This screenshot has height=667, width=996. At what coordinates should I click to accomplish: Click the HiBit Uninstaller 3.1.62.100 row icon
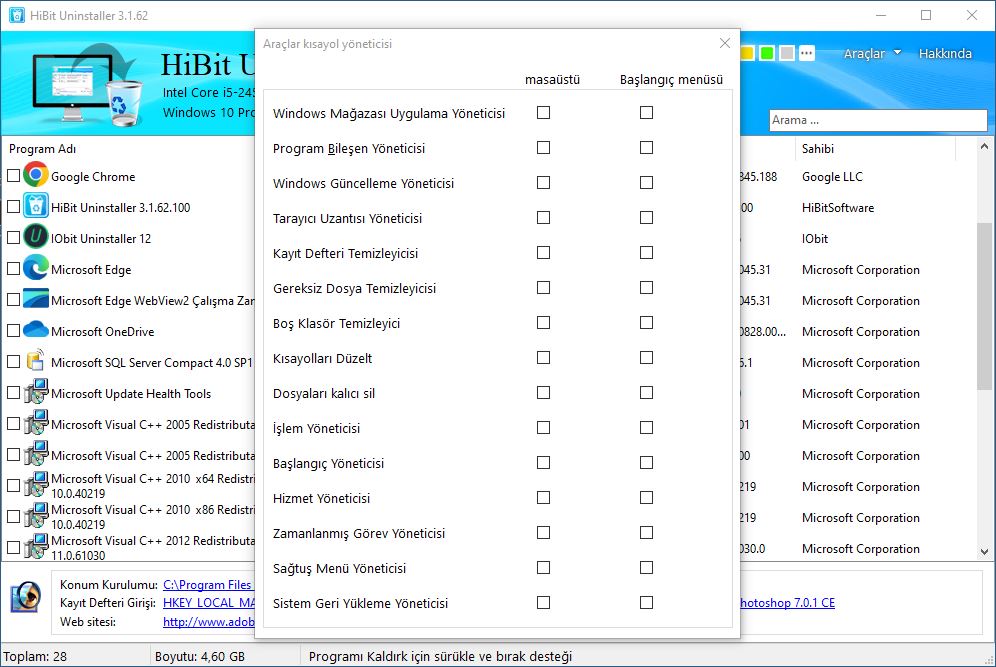(36, 206)
